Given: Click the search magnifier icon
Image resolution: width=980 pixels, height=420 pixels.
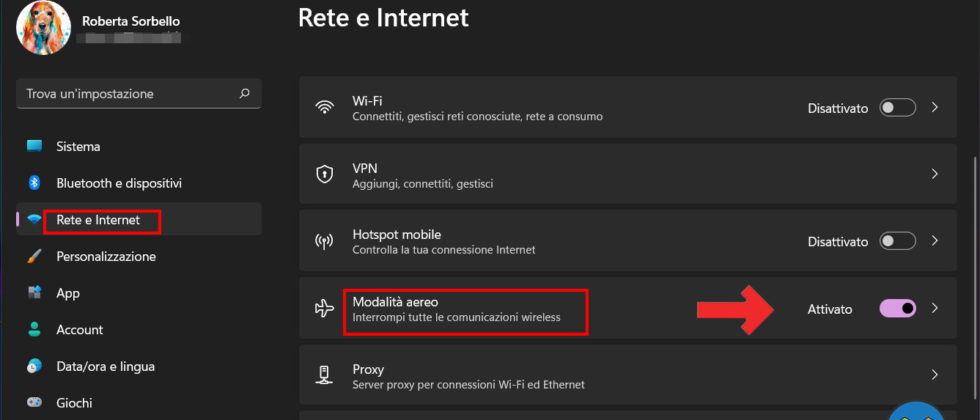Looking at the screenshot, I should pos(244,94).
